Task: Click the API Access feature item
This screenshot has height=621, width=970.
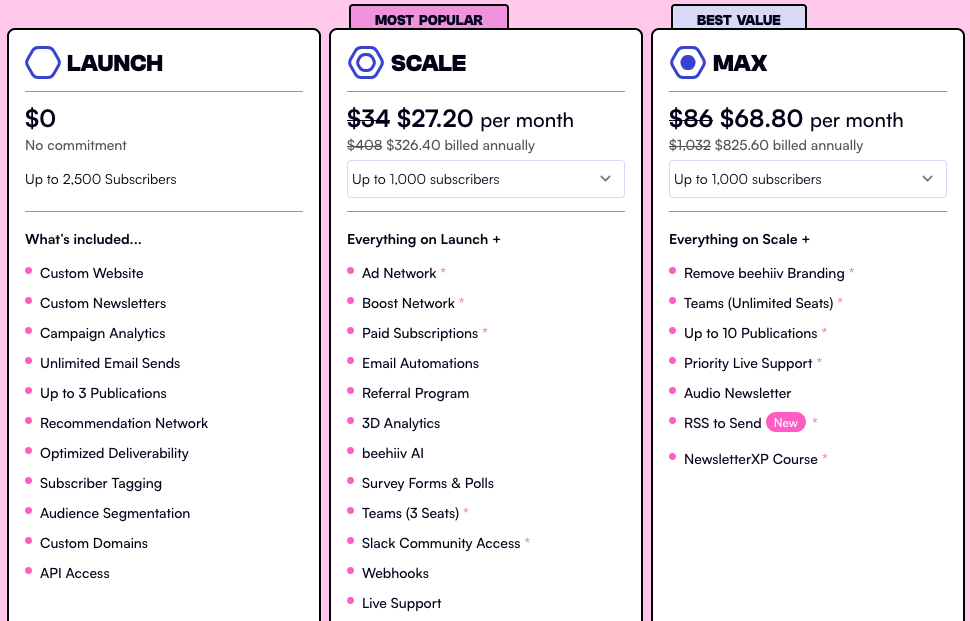Action: click(75, 573)
